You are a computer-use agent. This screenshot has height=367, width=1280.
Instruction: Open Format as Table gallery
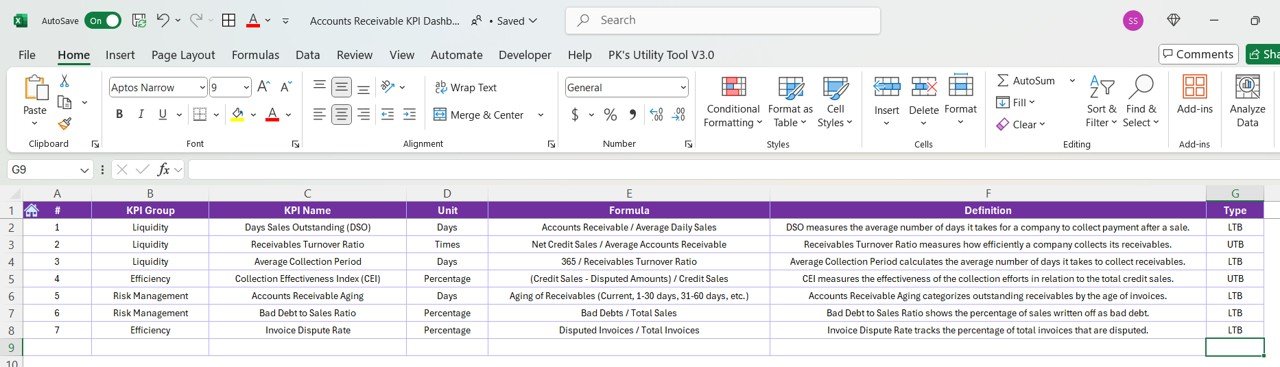tap(790, 102)
